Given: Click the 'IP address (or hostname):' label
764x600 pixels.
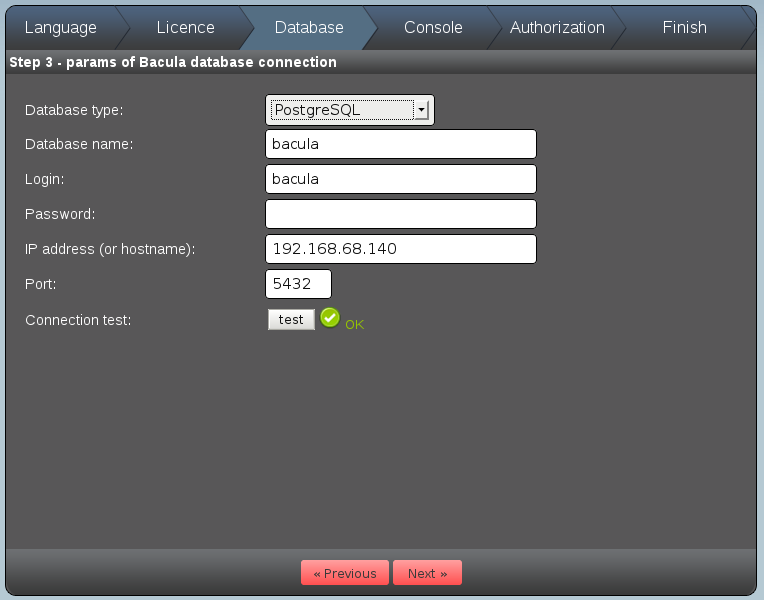Looking at the screenshot, I should pos(110,249).
